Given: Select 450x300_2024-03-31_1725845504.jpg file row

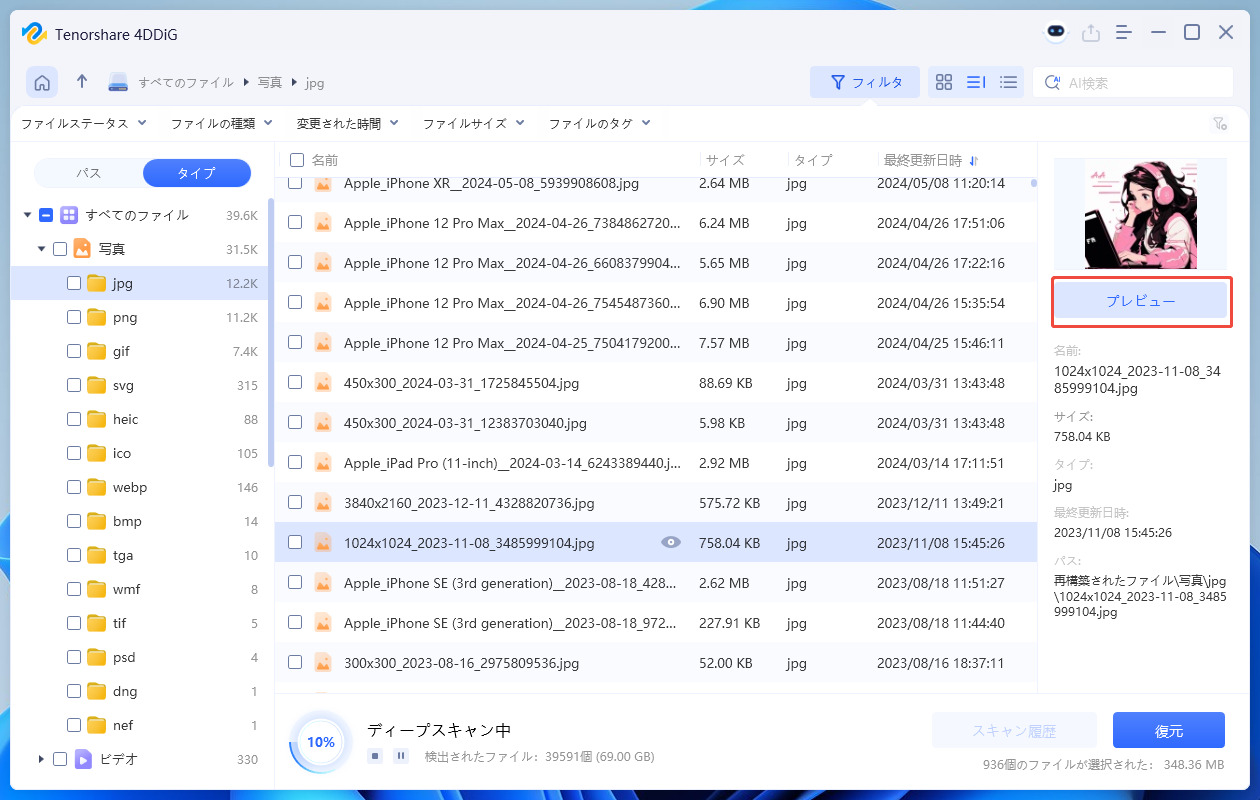Looking at the screenshot, I should pos(655,382).
